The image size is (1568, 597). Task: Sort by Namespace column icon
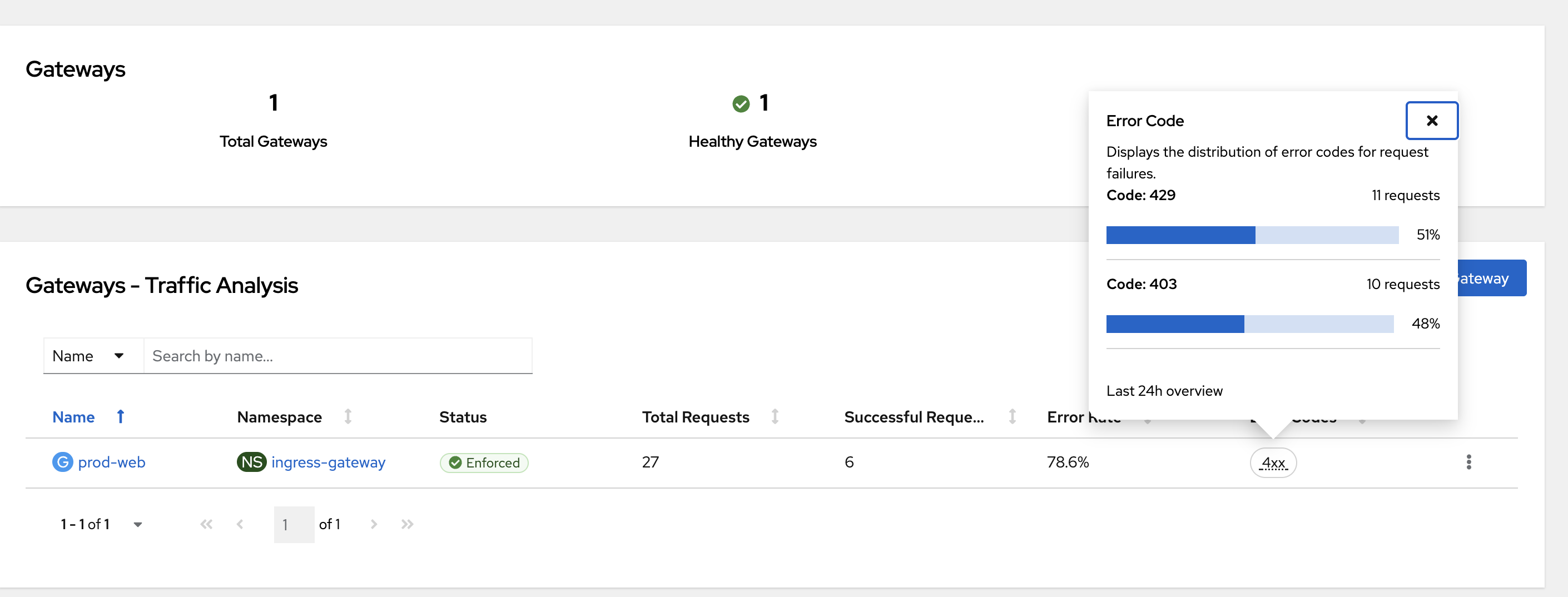(x=348, y=417)
